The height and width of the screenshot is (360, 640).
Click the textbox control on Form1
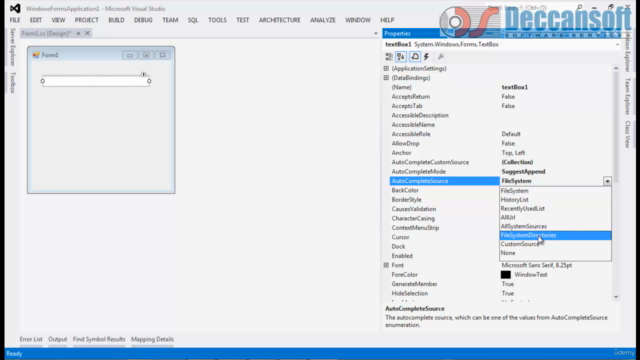coord(96,81)
